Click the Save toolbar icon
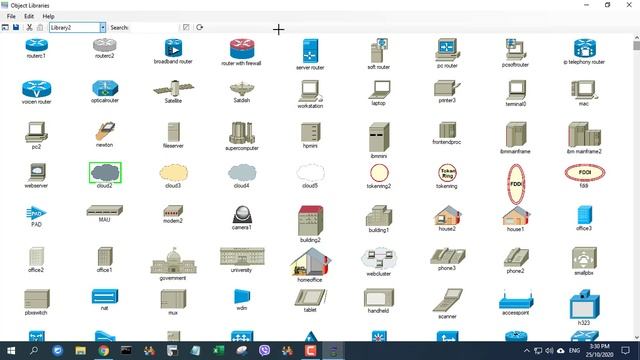 coord(16,27)
